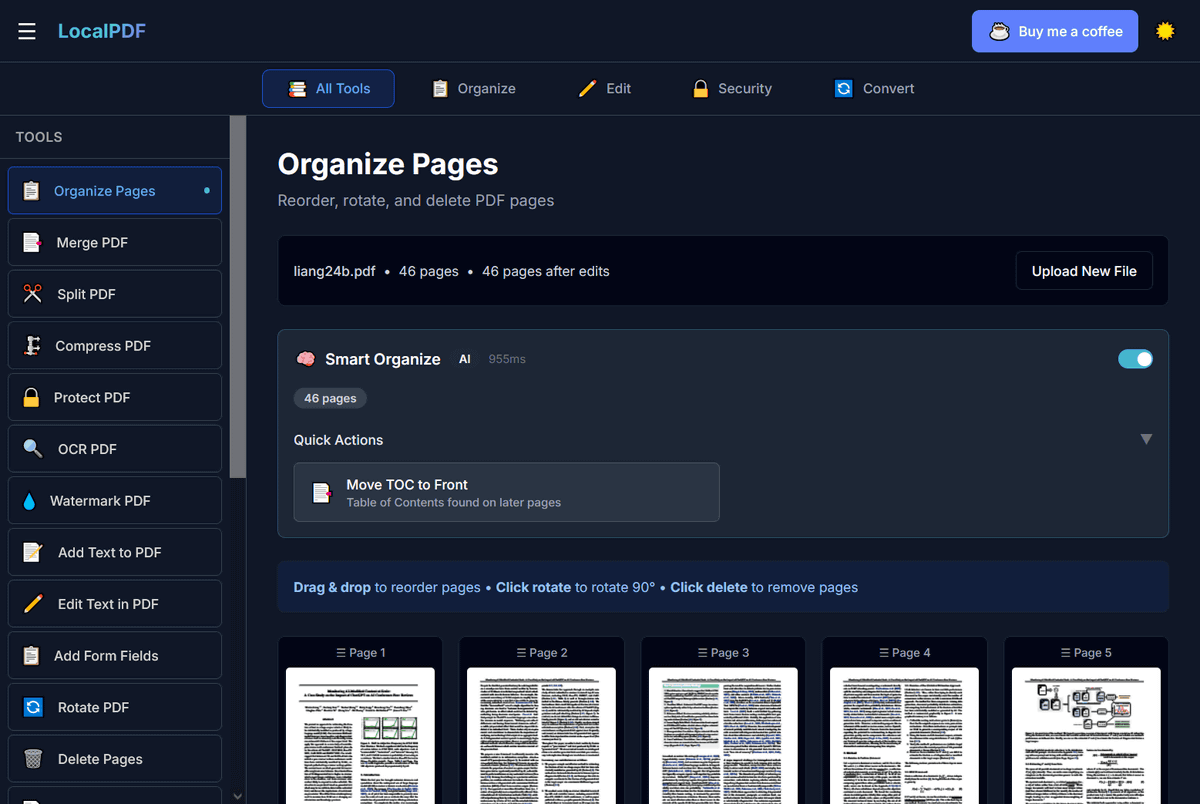
Task: Click Buy me a coffee button
Action: tap(1054, 31)
